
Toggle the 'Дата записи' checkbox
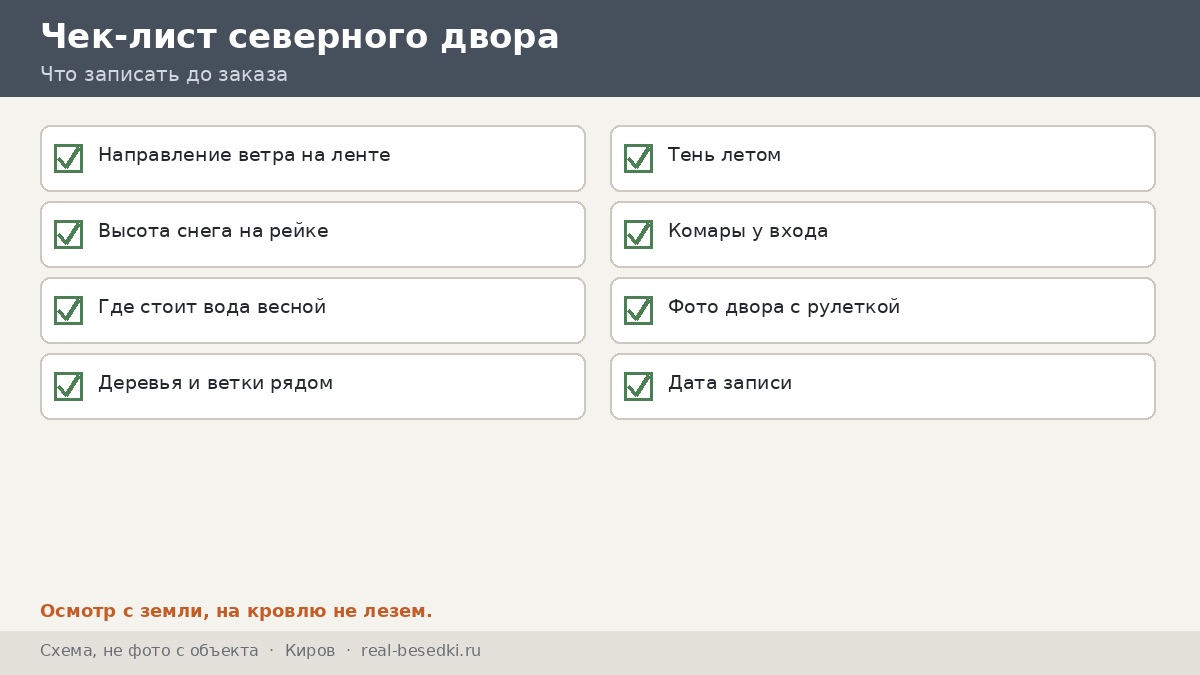tap(638, 386)
